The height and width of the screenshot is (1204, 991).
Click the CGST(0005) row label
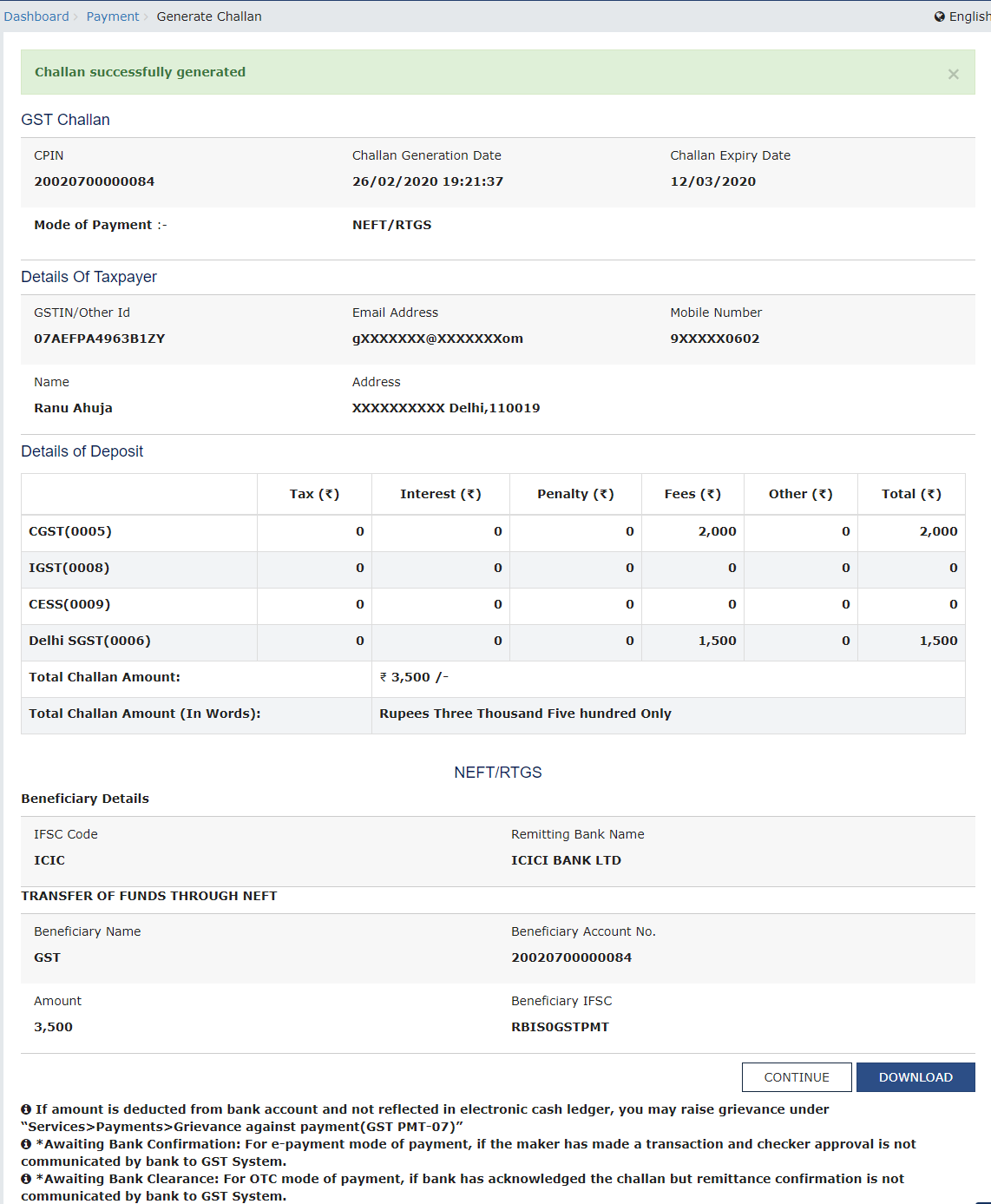click(70, 531)
